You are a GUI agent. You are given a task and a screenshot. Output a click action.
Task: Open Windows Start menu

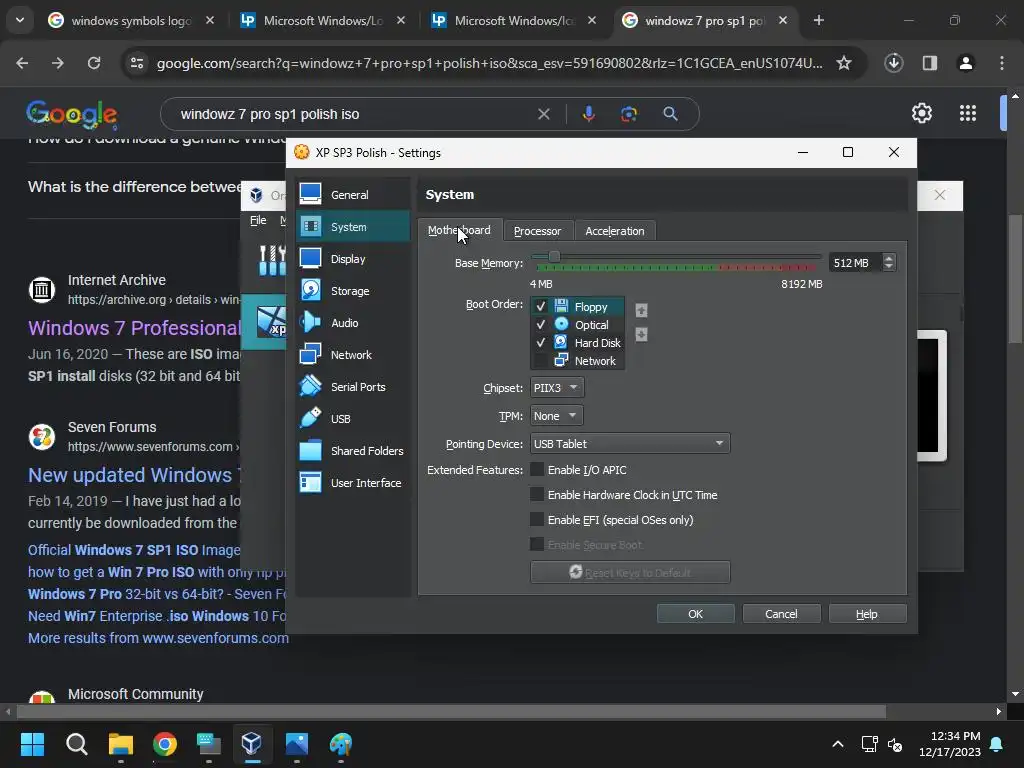pyautogui.click(x=32, y=743)
